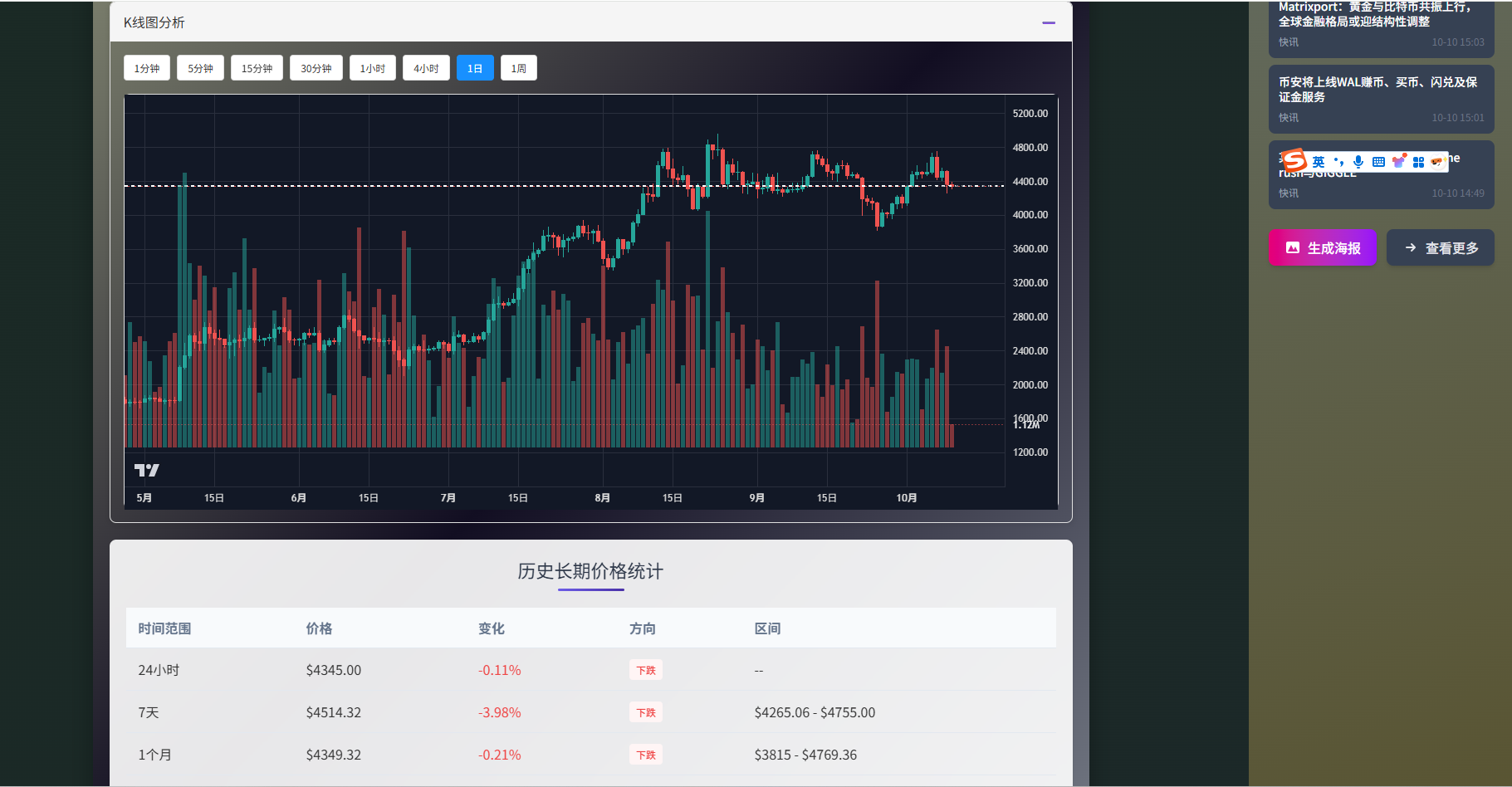Select the 1分钟 timeframe
1512x787 pixels.
tap(147, 68)
